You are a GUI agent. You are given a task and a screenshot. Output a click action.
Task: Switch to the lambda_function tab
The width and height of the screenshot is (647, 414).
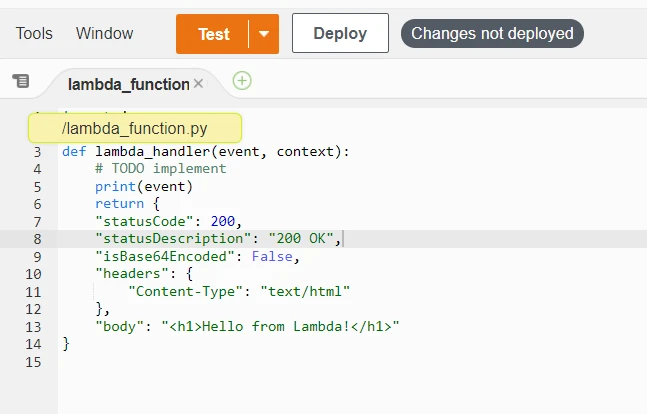[x=128, y=84]
